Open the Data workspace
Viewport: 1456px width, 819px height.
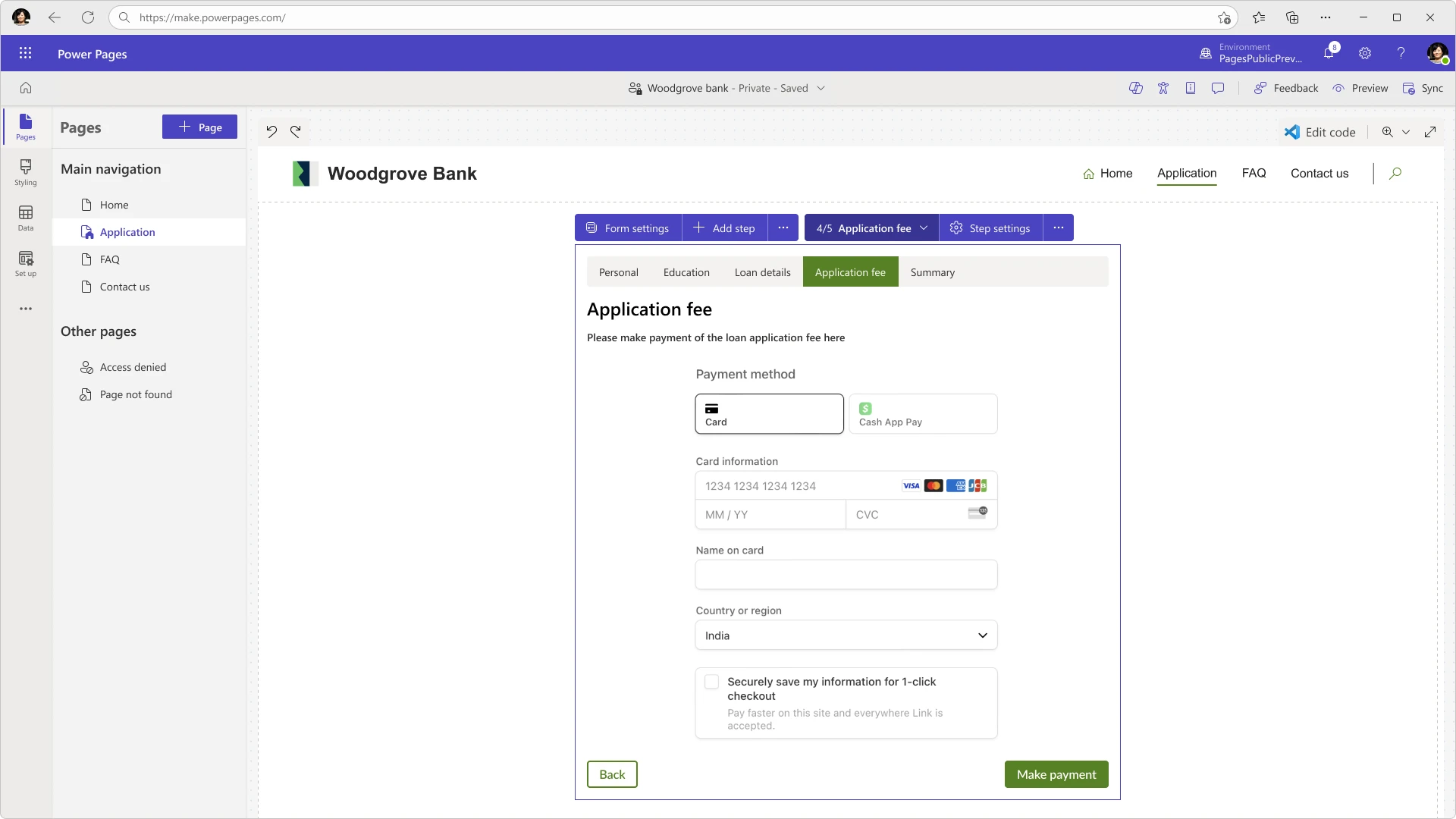tap(26, 218)
